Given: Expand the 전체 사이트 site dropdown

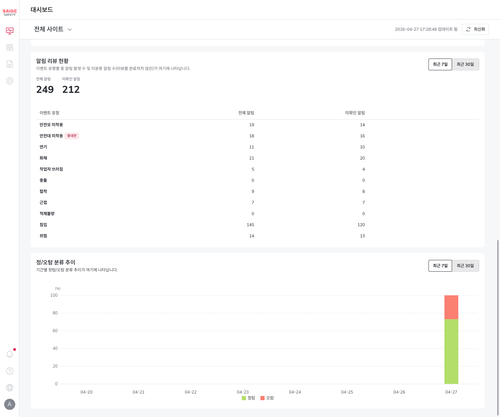Looking at the screenshot, I should (53, 29).
